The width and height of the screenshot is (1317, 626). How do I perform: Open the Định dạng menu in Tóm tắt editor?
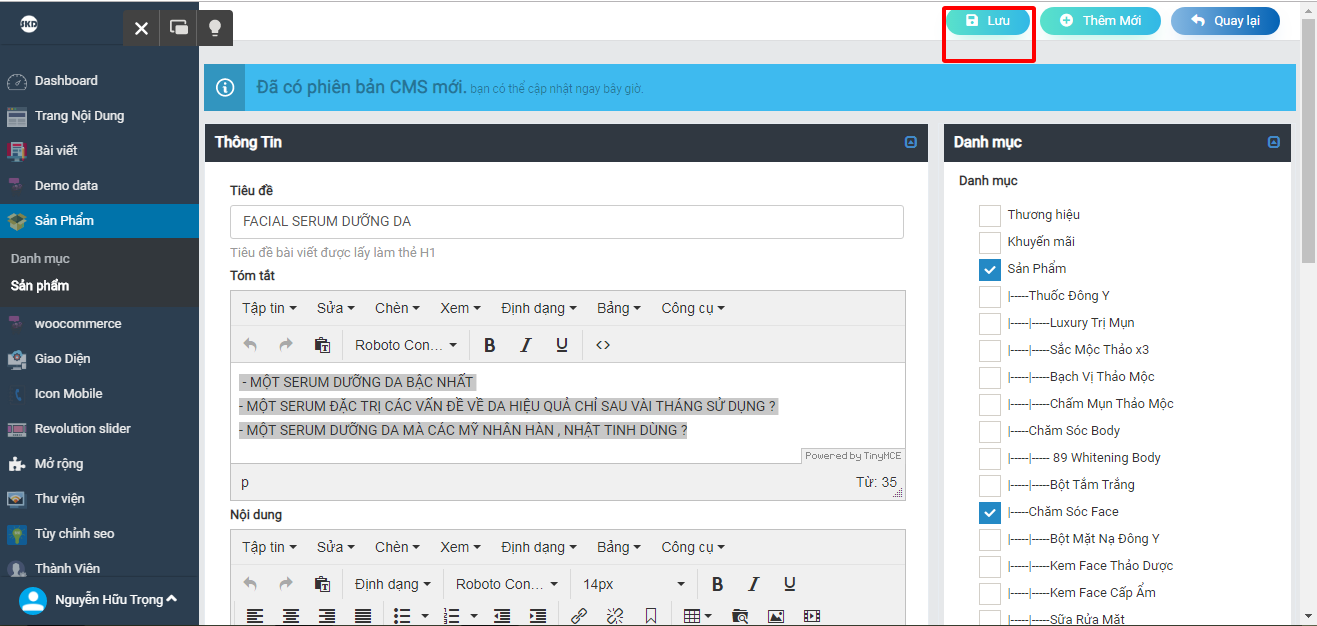pos(539,308)
